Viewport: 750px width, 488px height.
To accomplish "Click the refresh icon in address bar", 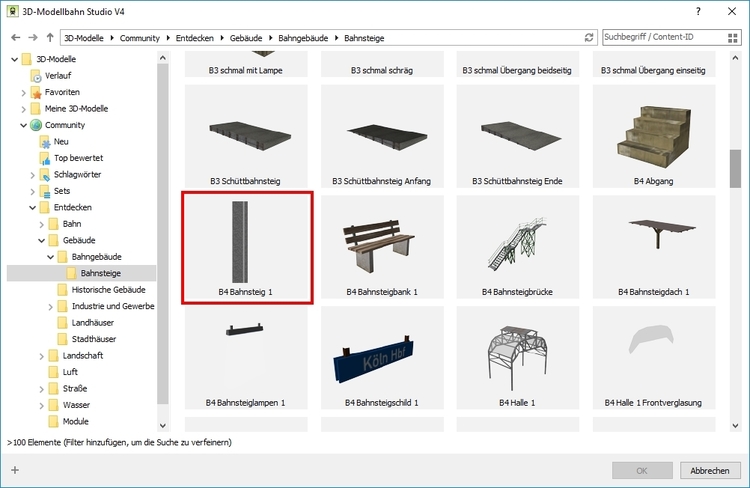I will 589,37.
